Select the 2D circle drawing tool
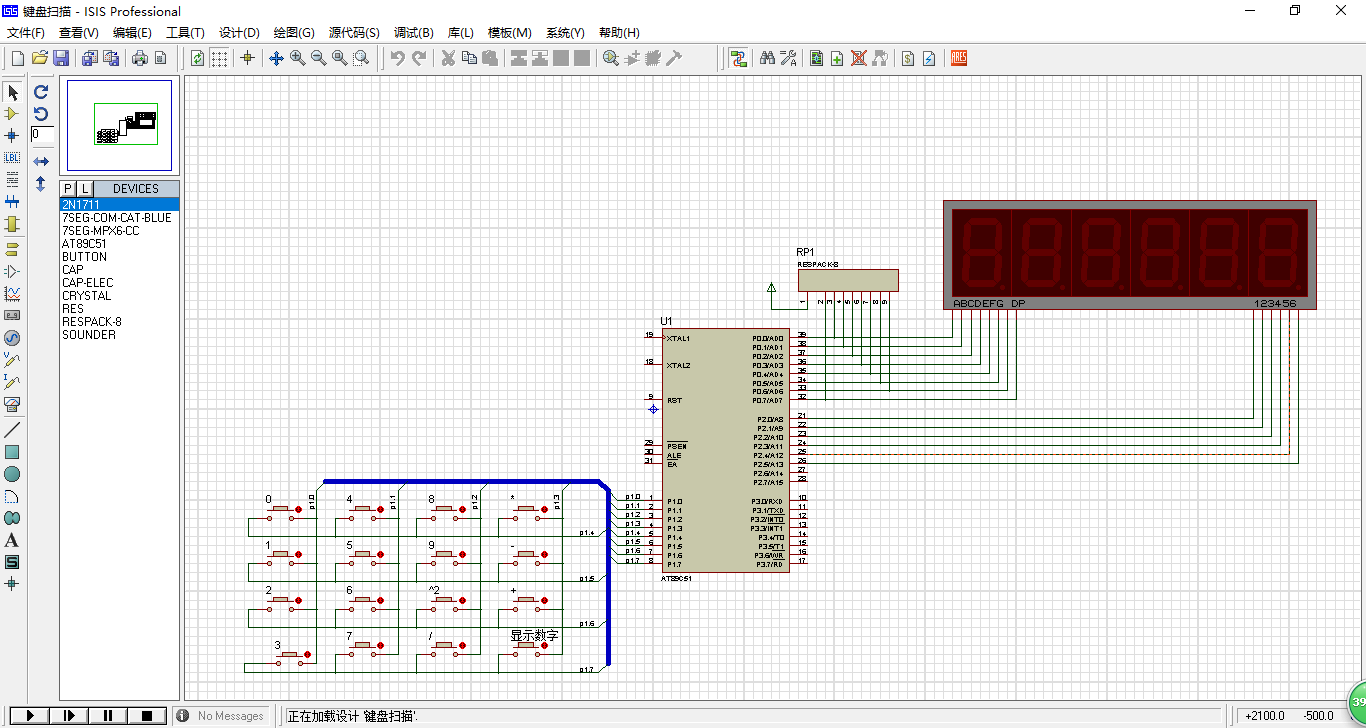 [12, 474]
